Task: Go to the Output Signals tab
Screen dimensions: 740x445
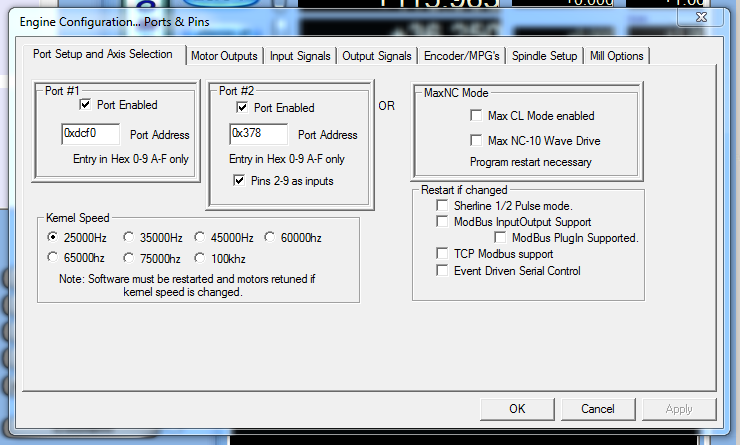Action: click(376, 56)
